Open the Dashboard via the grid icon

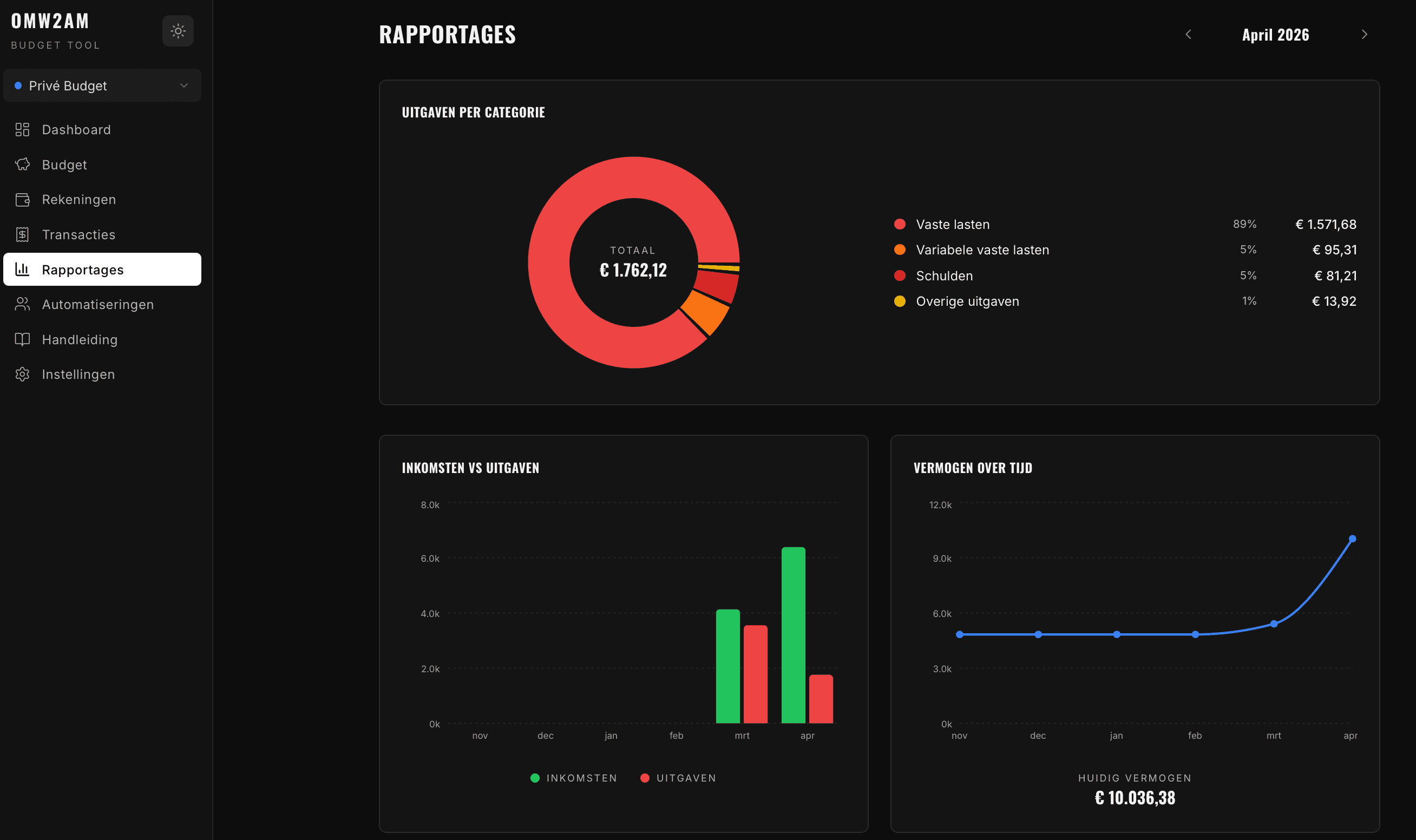point(23,129)
